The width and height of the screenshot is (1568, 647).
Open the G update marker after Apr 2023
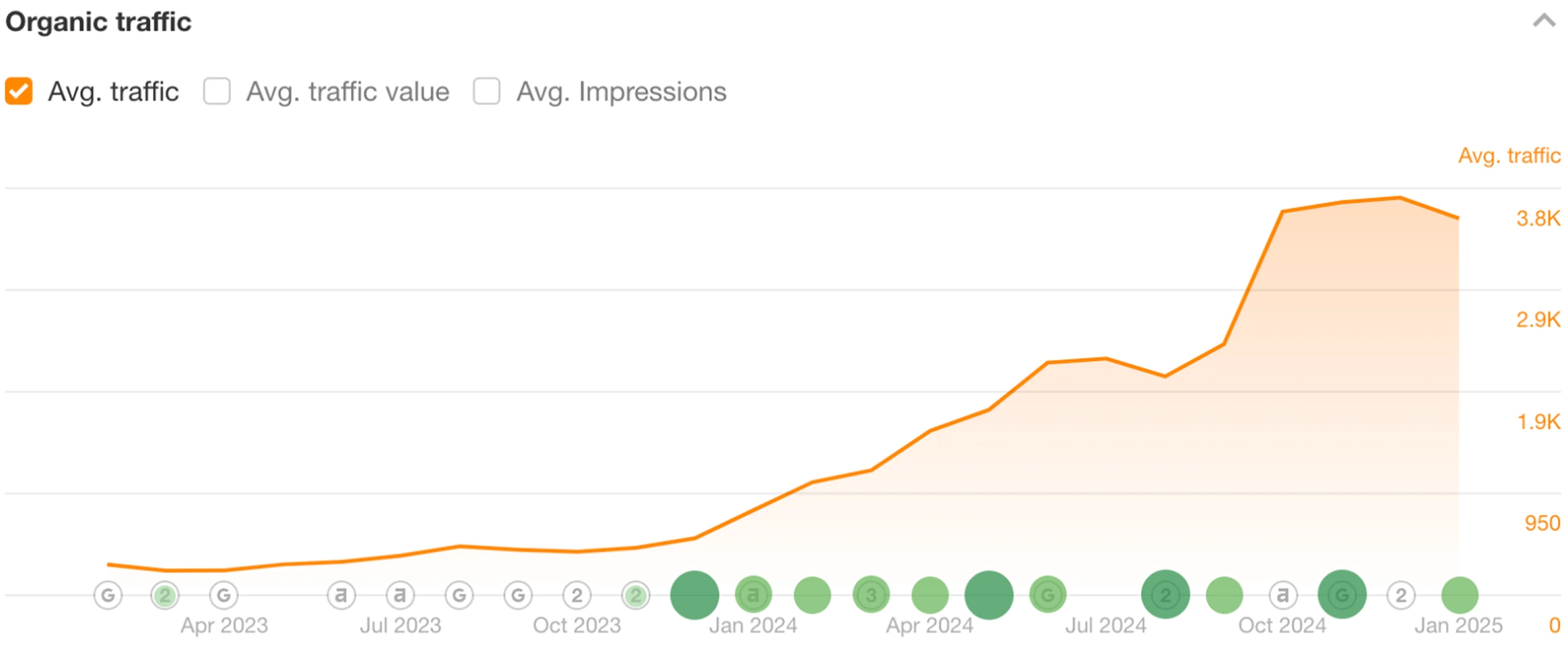pyautogui.click(x=223, y=594)
